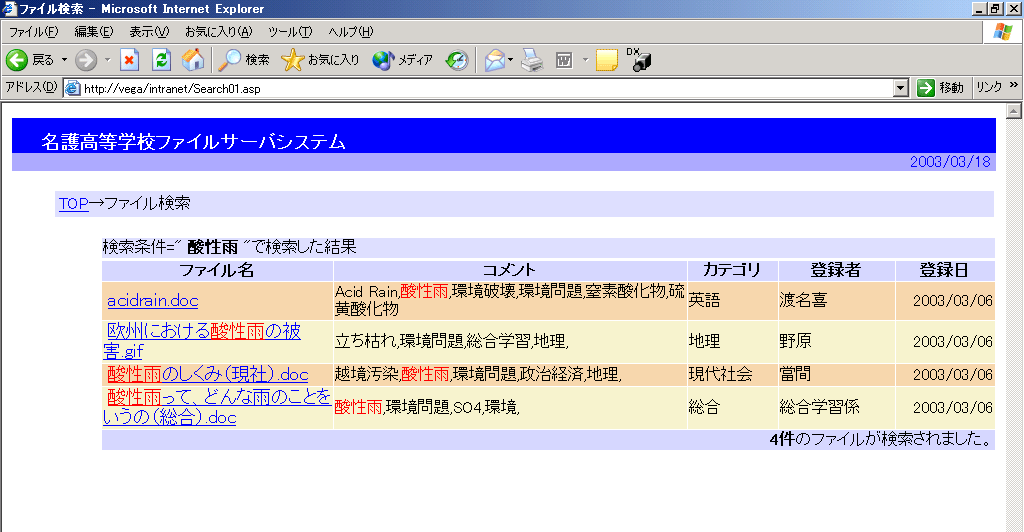Viewport: 1024px width, 532px height.
Task: Click the 登録者 column header
Action: tap(836, 270)
